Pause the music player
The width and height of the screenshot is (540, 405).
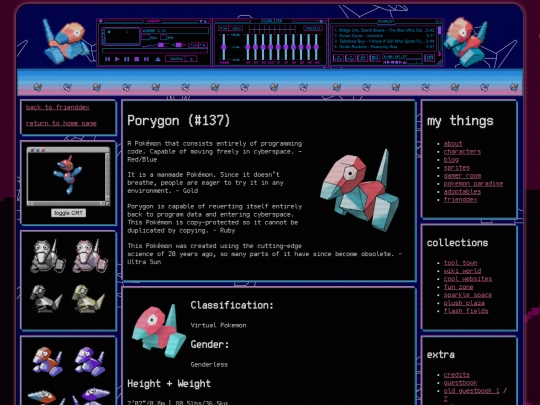(x=127, y=59)
